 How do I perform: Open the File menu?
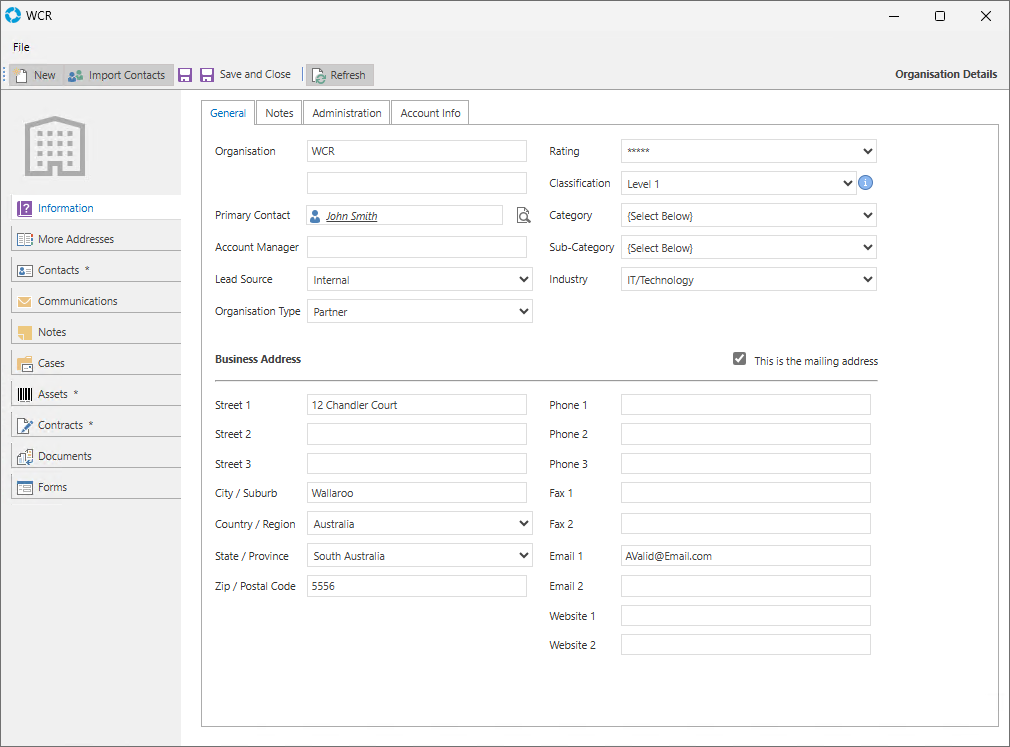click(21, 47)
